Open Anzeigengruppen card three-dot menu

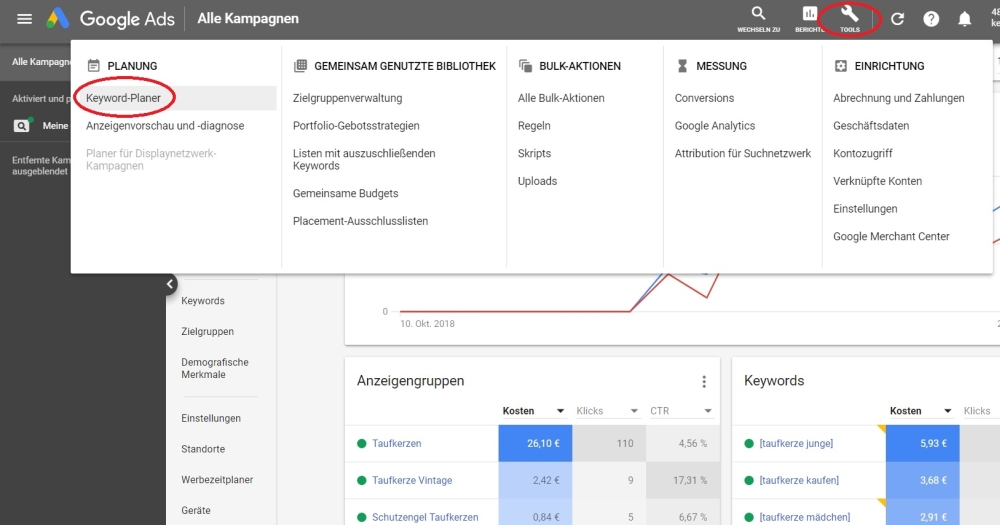[704, 381]
